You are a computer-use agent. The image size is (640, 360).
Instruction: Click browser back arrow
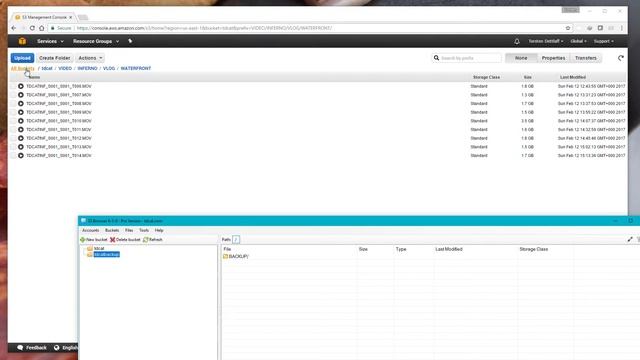coord(14,28)
